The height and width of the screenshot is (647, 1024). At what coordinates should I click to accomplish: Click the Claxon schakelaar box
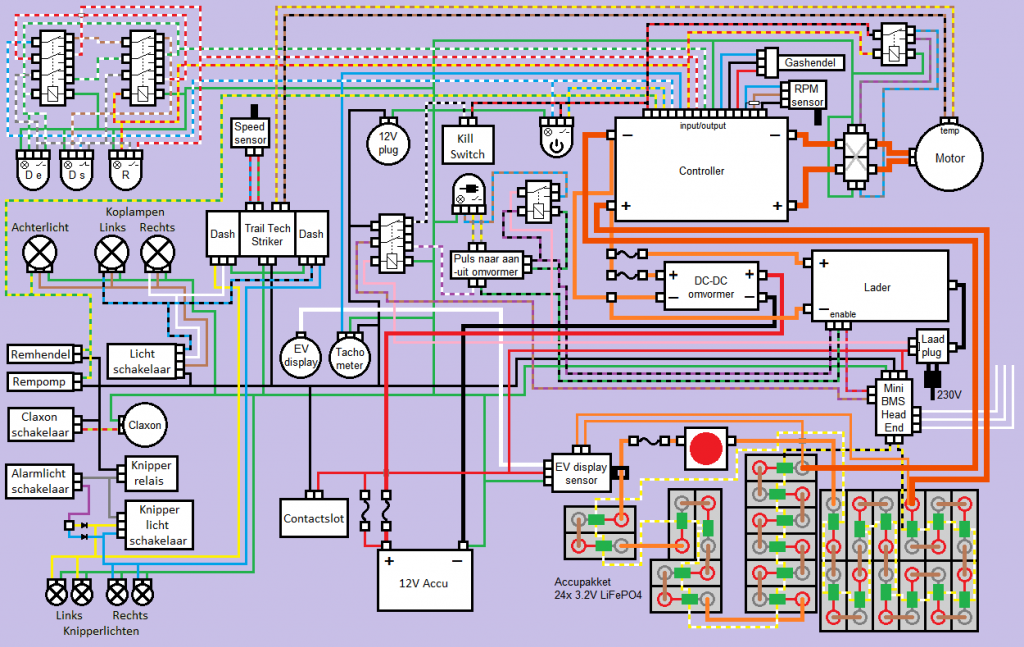point(40,424)
